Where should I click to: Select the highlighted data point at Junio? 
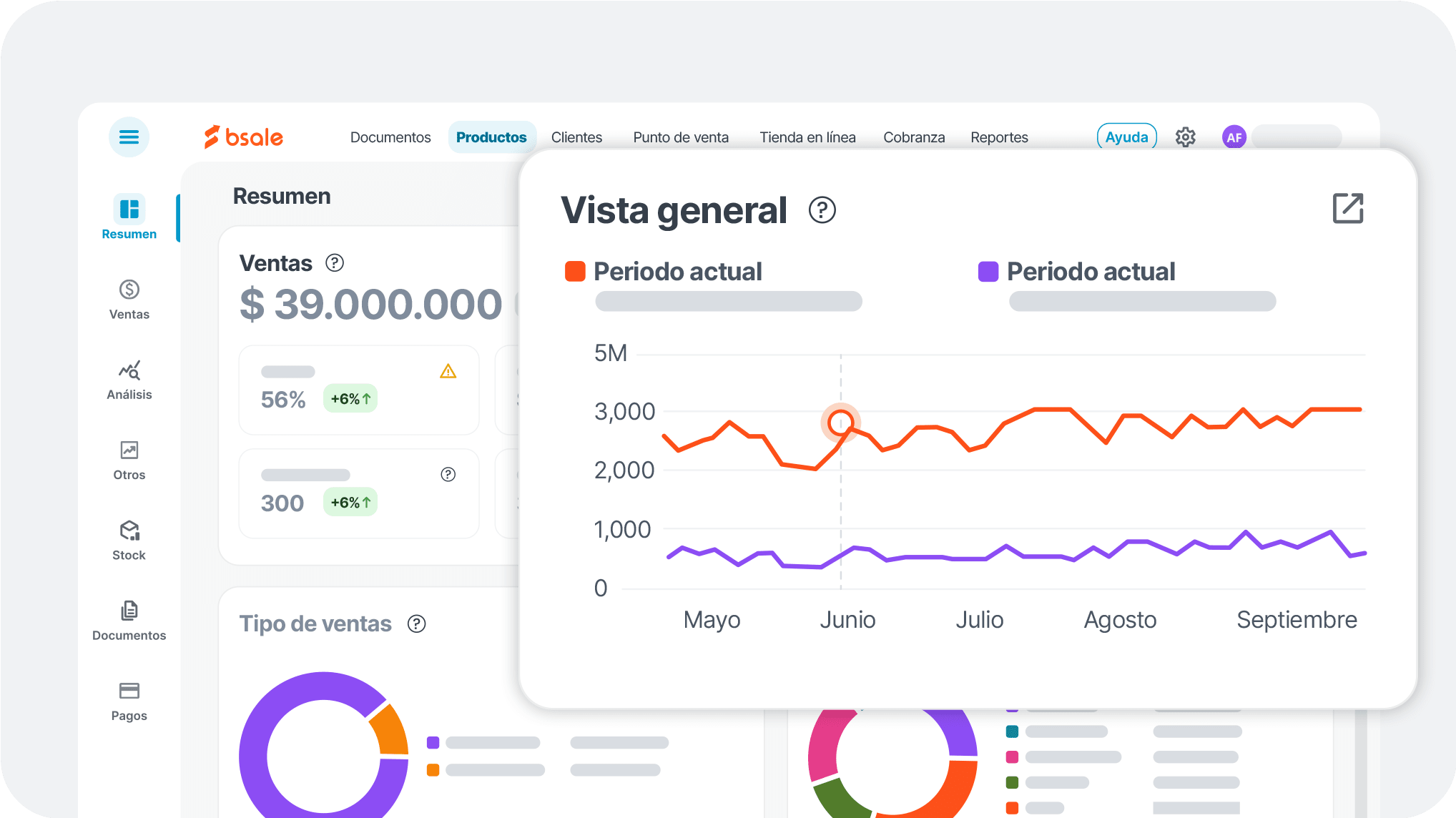tap(841, 423)
